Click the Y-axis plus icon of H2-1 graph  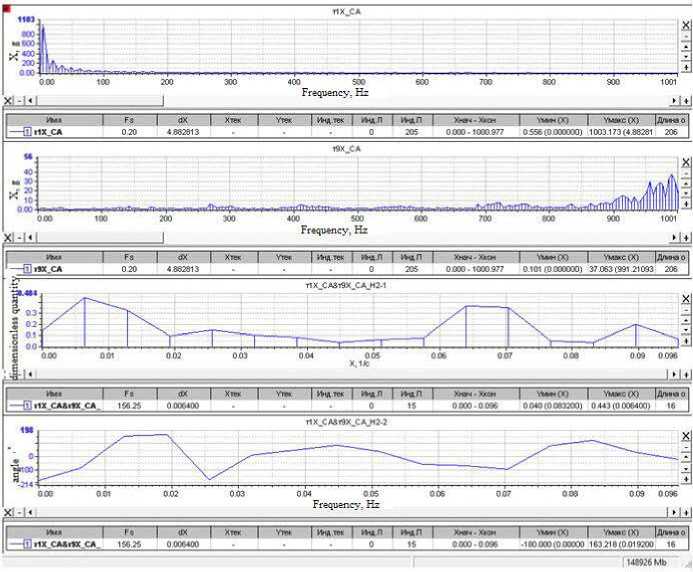685,341
